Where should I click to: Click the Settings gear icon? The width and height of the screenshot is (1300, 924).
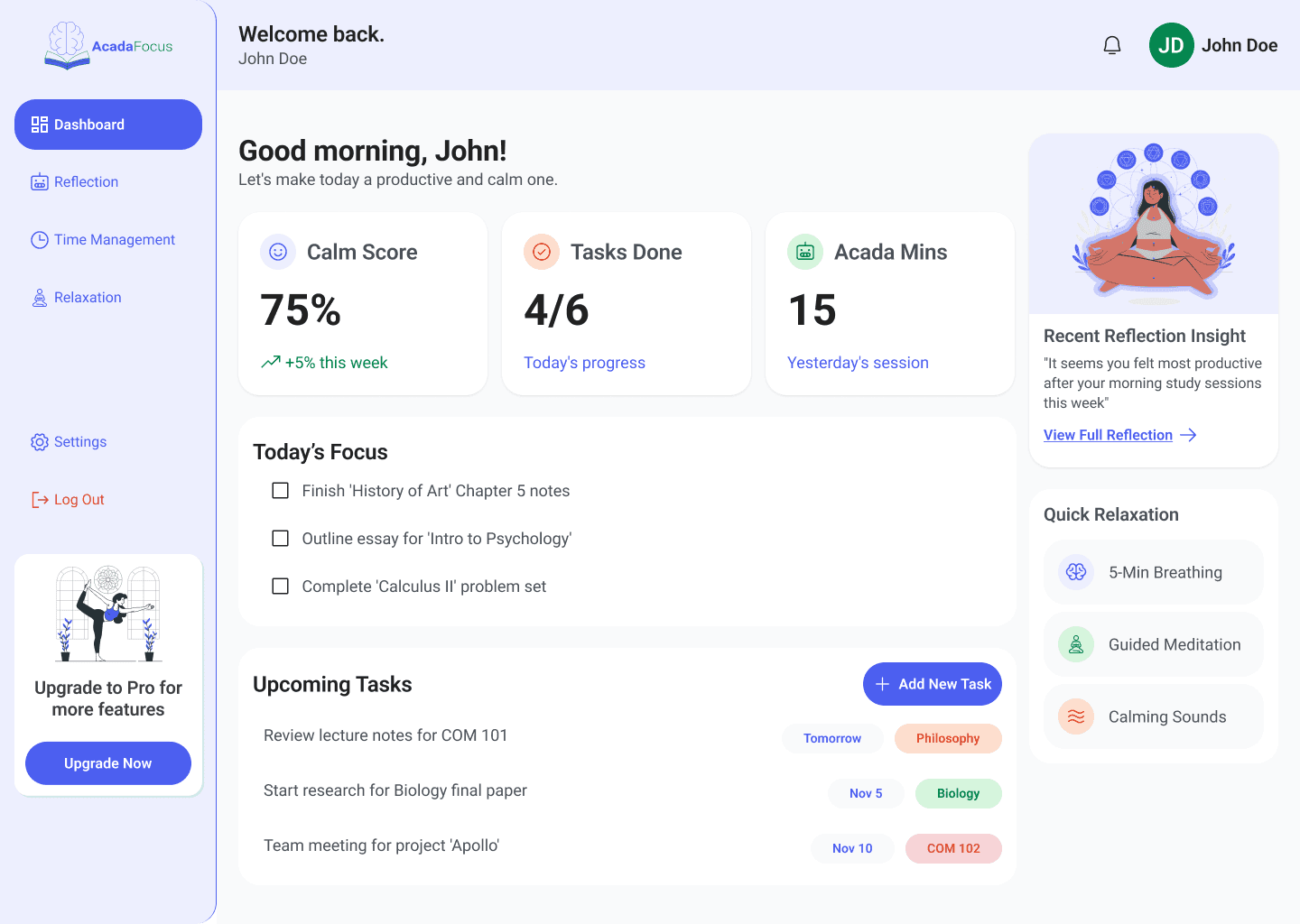[x=40, y=442]
